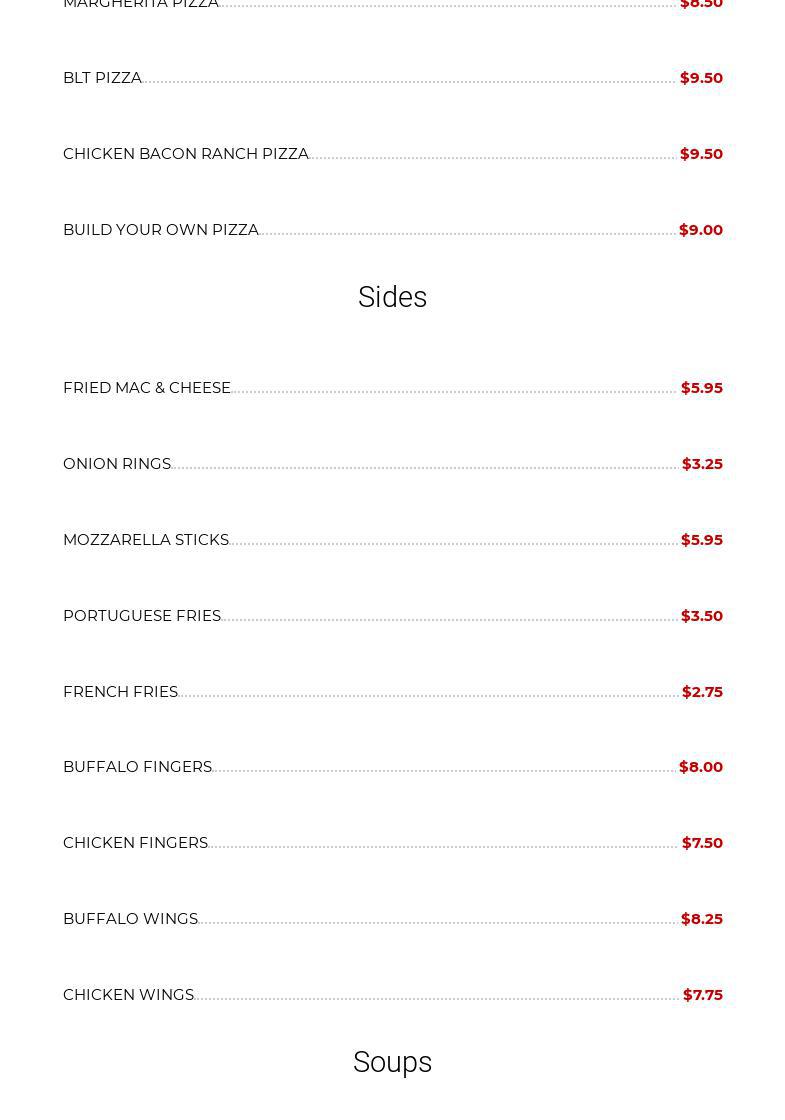Select Fried Mac & Cheese
The height and width of the screenshot is (1120, 785).
pos(147,388)
